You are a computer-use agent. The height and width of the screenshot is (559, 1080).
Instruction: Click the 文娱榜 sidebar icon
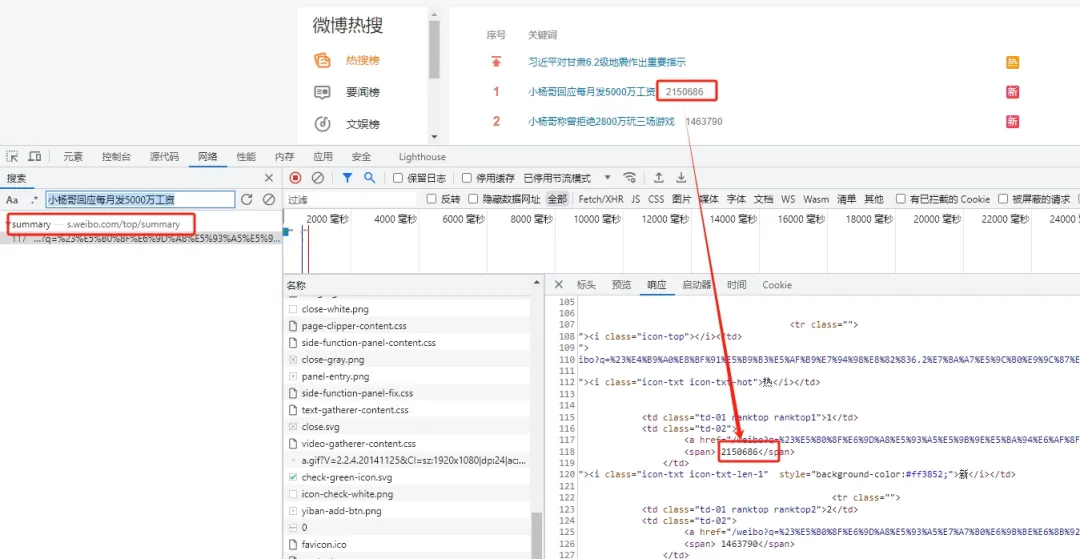coord(322,125)
